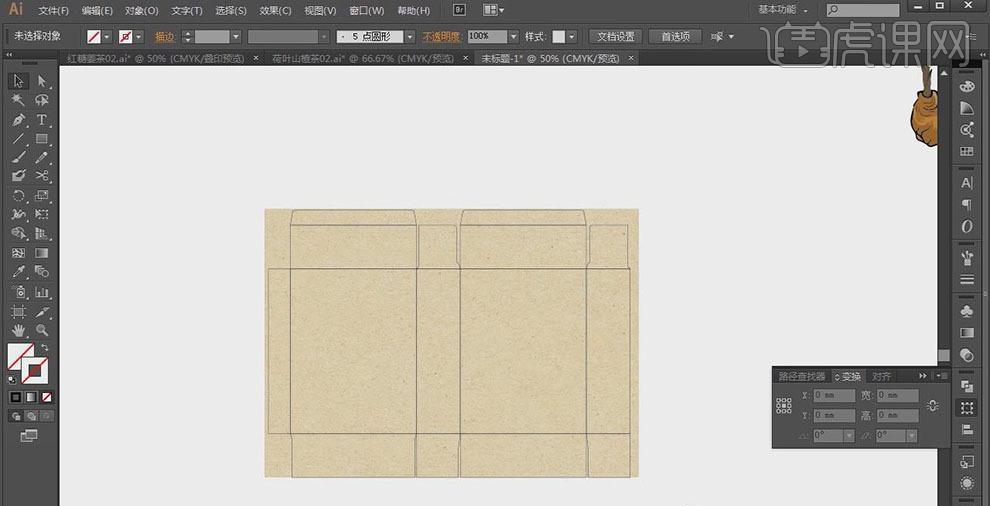Toggle constrain width and height proportions
This screenshot has height=506, width=990.
click(934, 406)
